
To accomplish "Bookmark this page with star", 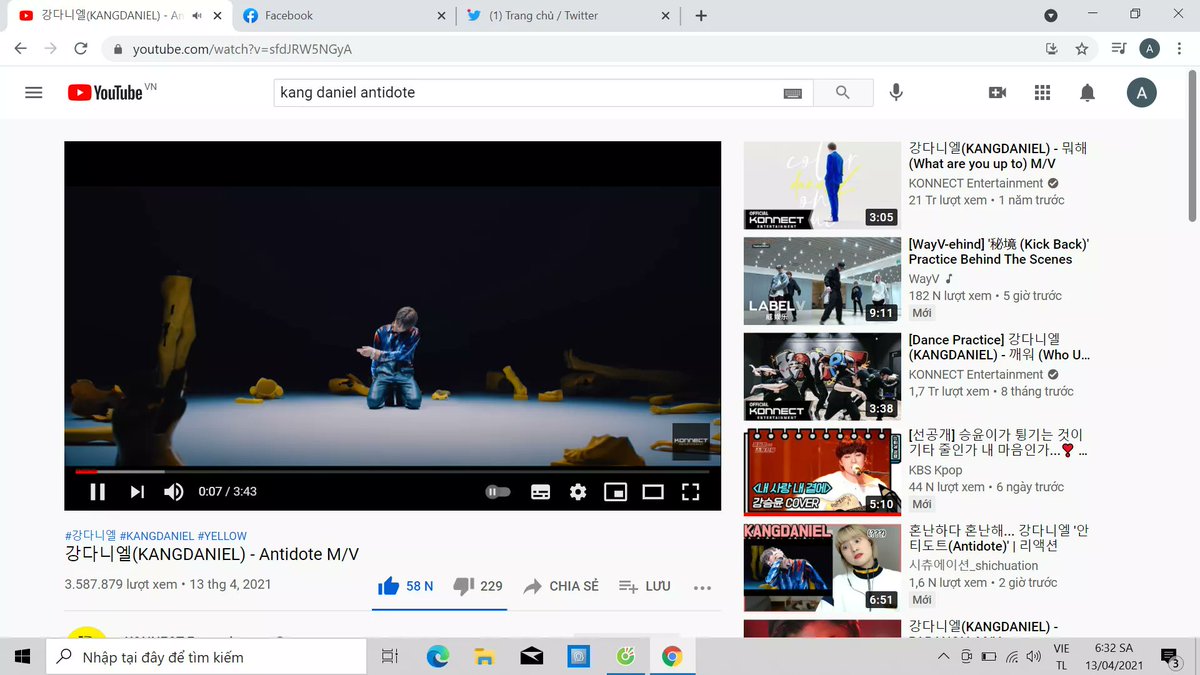I will 1081,49.
